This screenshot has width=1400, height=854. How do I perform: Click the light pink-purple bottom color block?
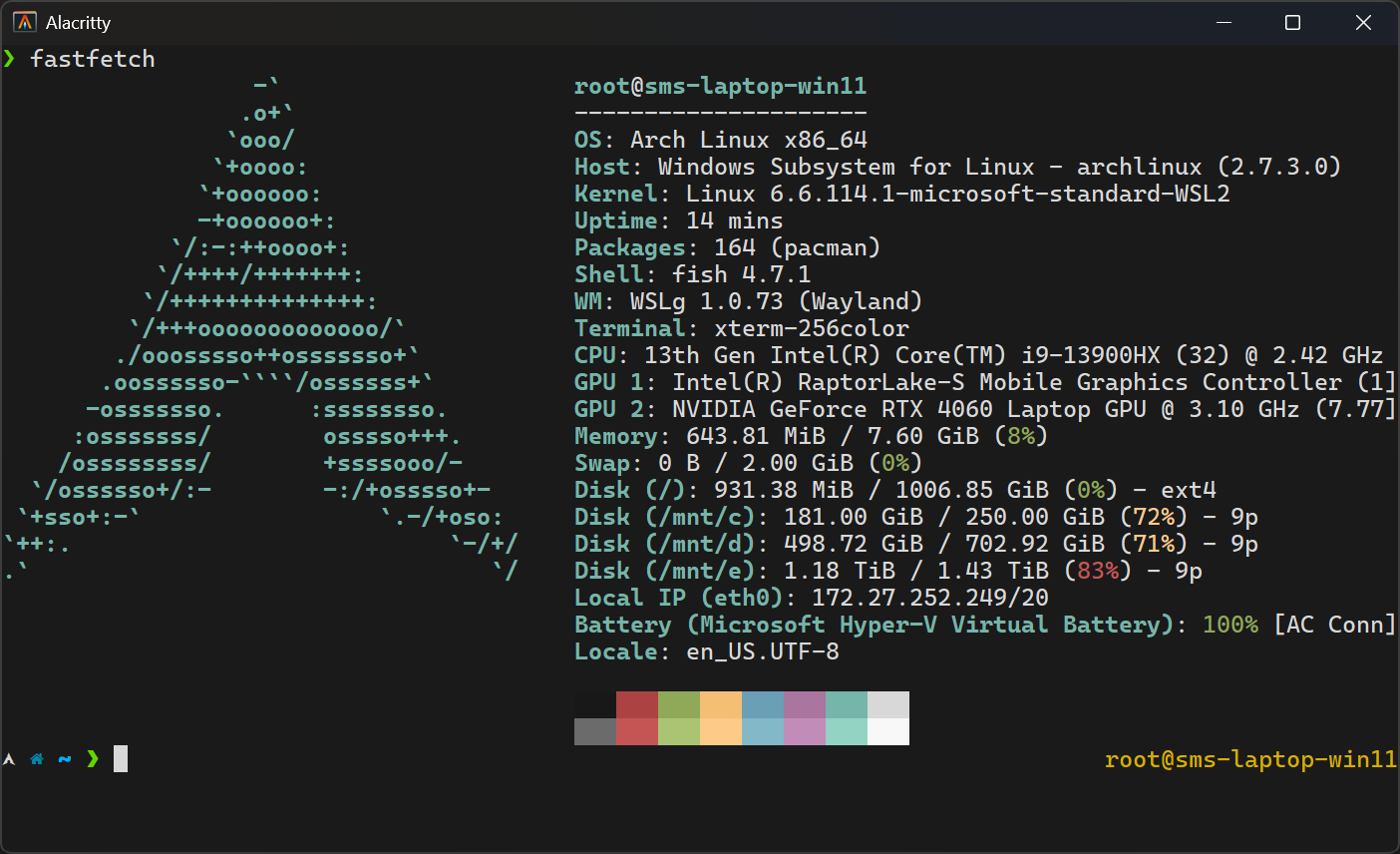tap(805, 731)
